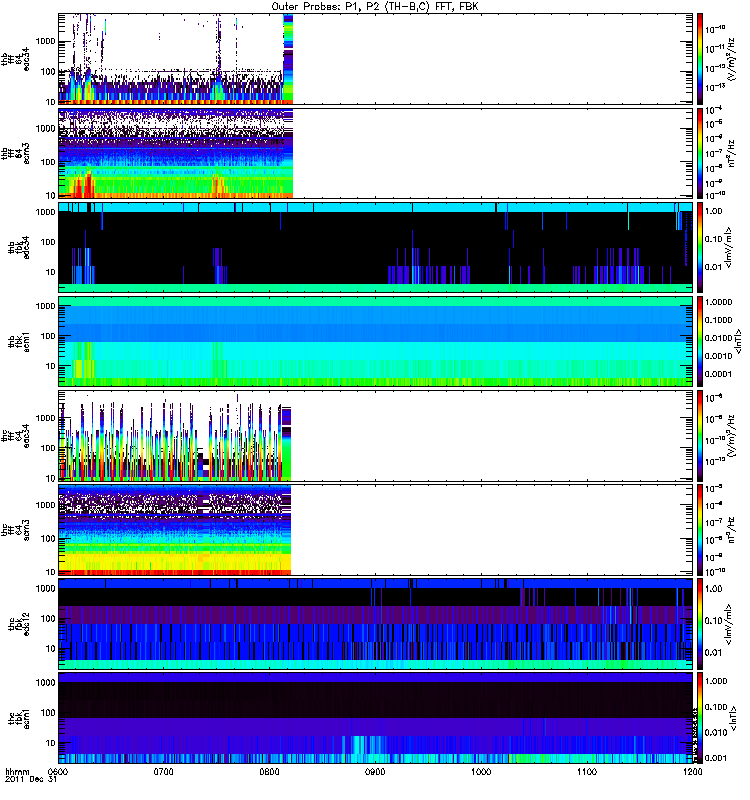This screenshot has width=750, height=800.
Task: Select the thc fff scm3 spectrogram panel
Action: pyautogui.click(x=376, y=530)
